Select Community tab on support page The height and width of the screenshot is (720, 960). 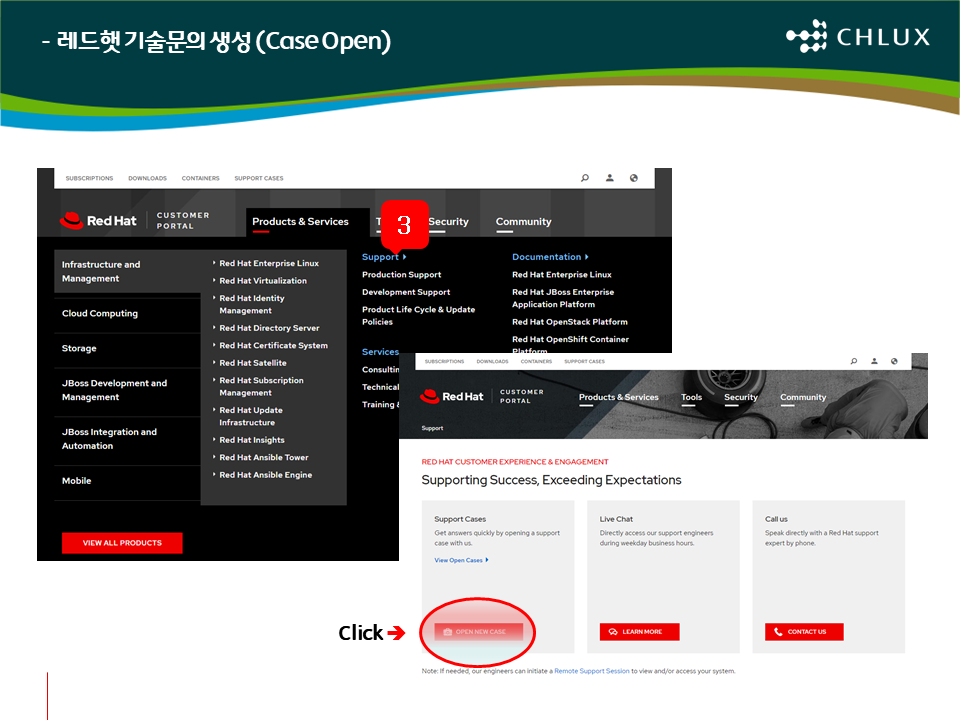coord(803,397)
